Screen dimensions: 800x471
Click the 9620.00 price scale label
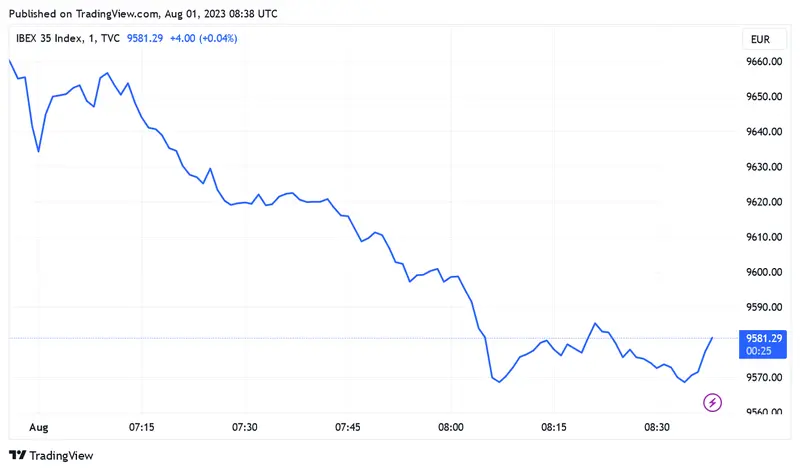(x=765, y=202)
